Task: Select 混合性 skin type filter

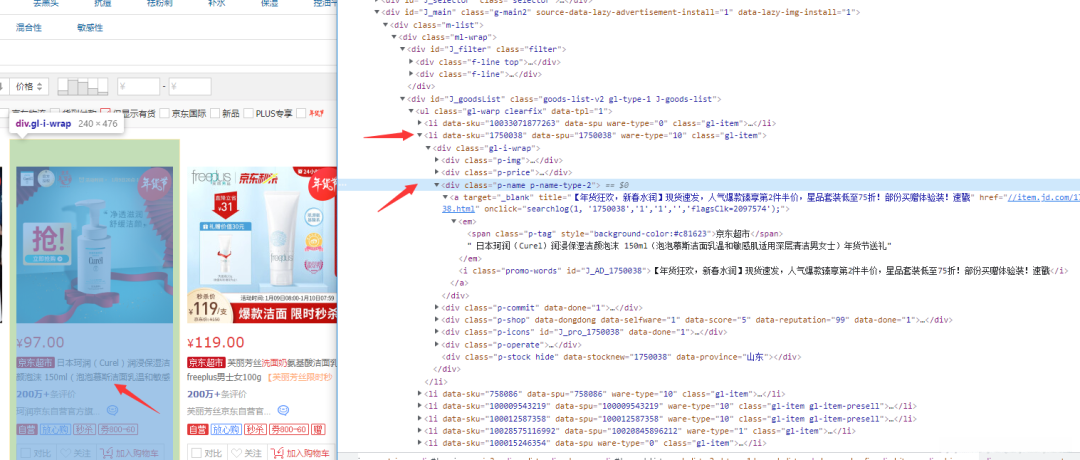Action: pyautogui.click(x=29, y=28)
